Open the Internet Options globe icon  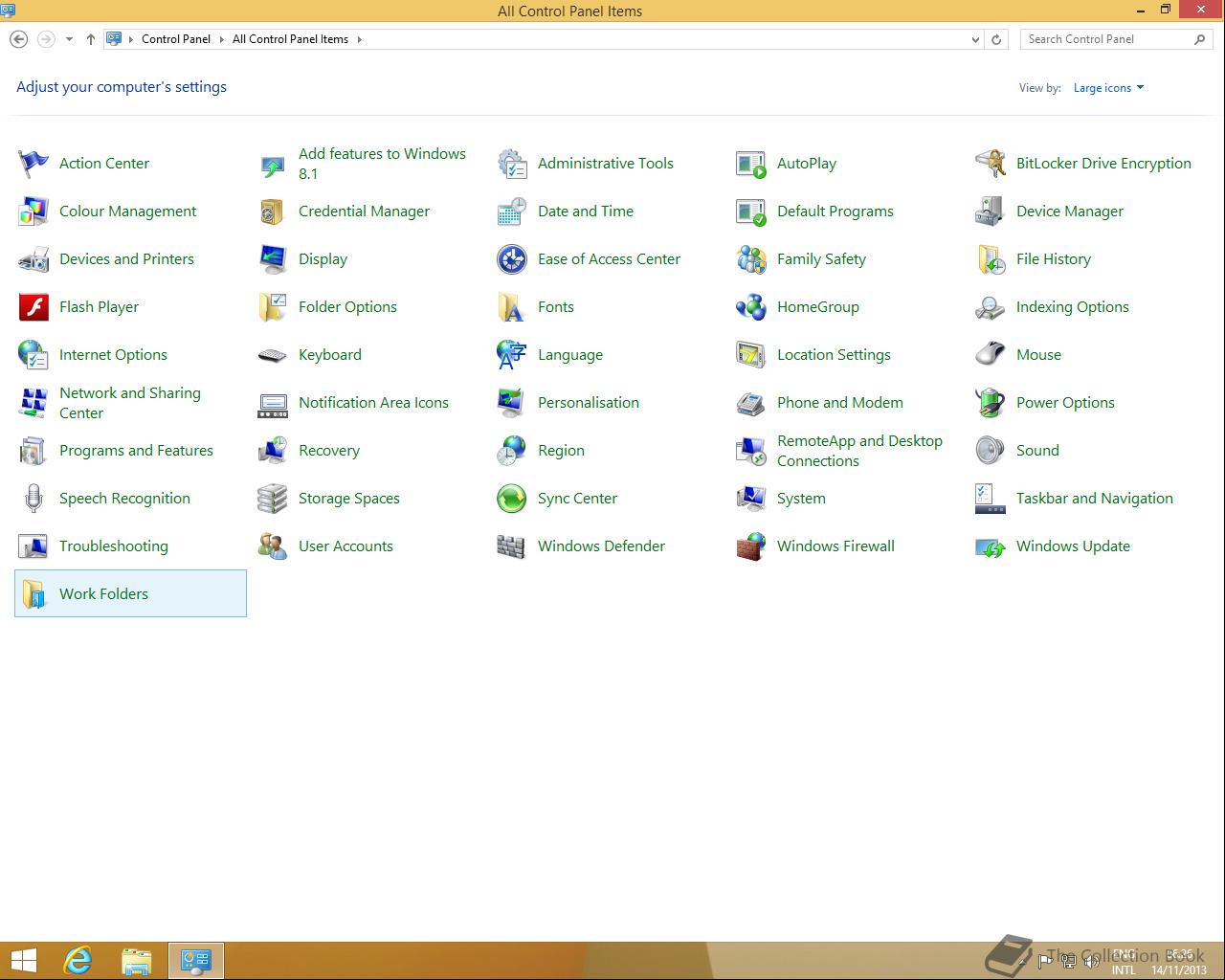point(33,355)
